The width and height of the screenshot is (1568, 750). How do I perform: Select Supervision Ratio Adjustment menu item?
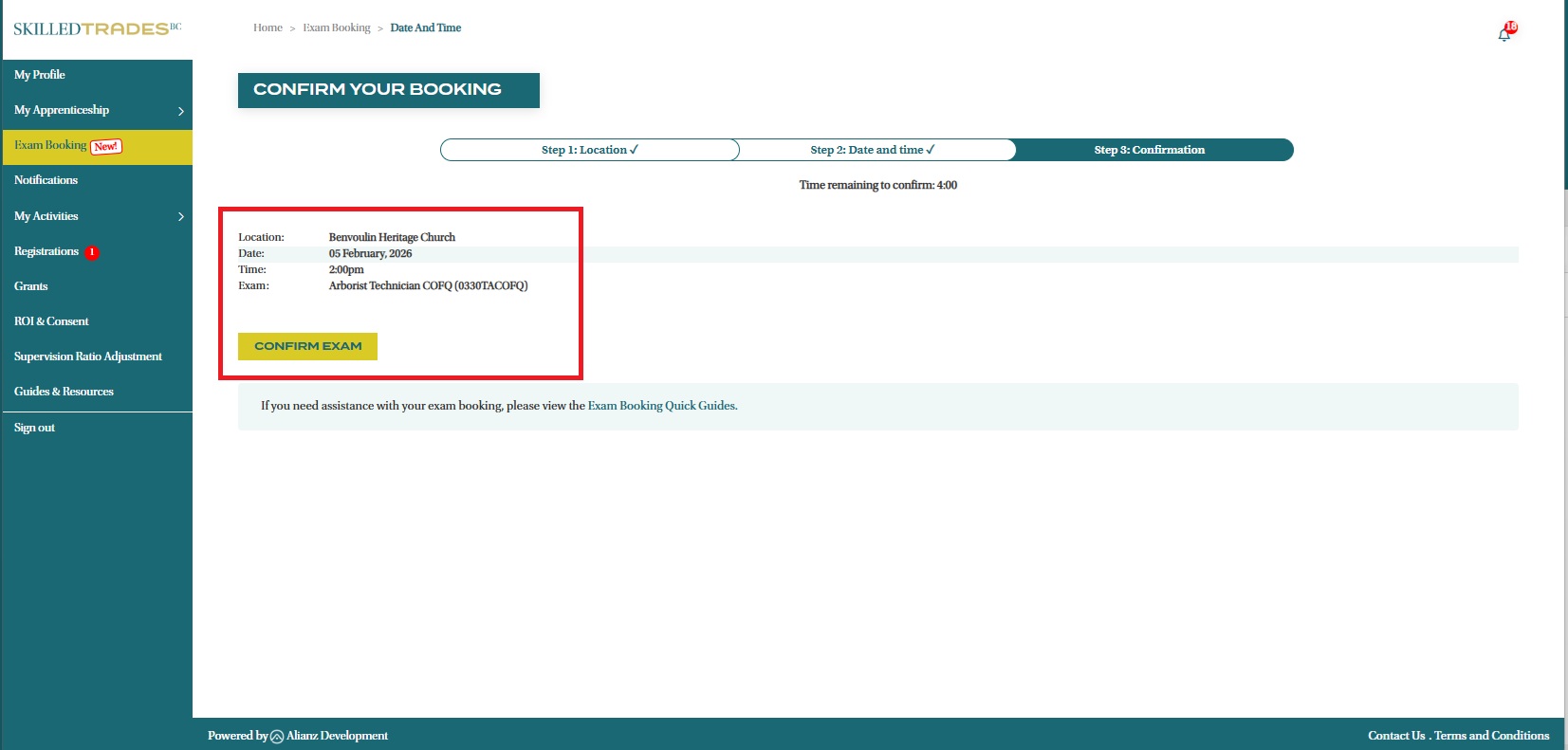pyautogui.click(x=88, y=357)
